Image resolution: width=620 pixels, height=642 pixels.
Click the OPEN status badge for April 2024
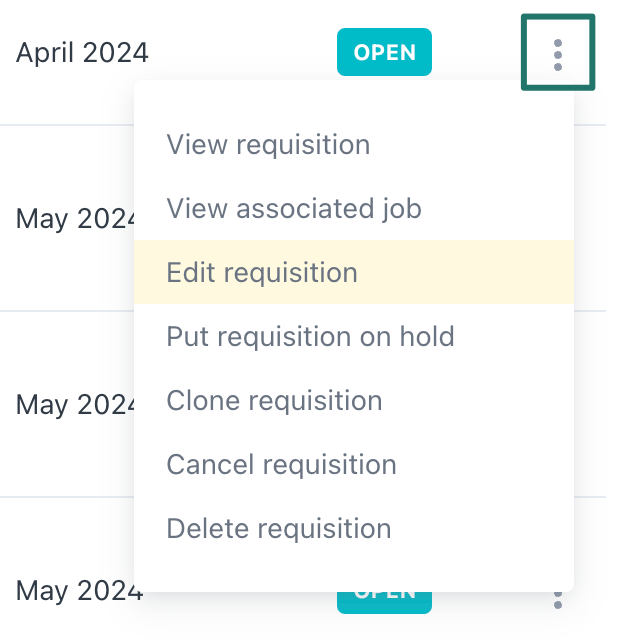pyautogui.click(x=385, y=53)
